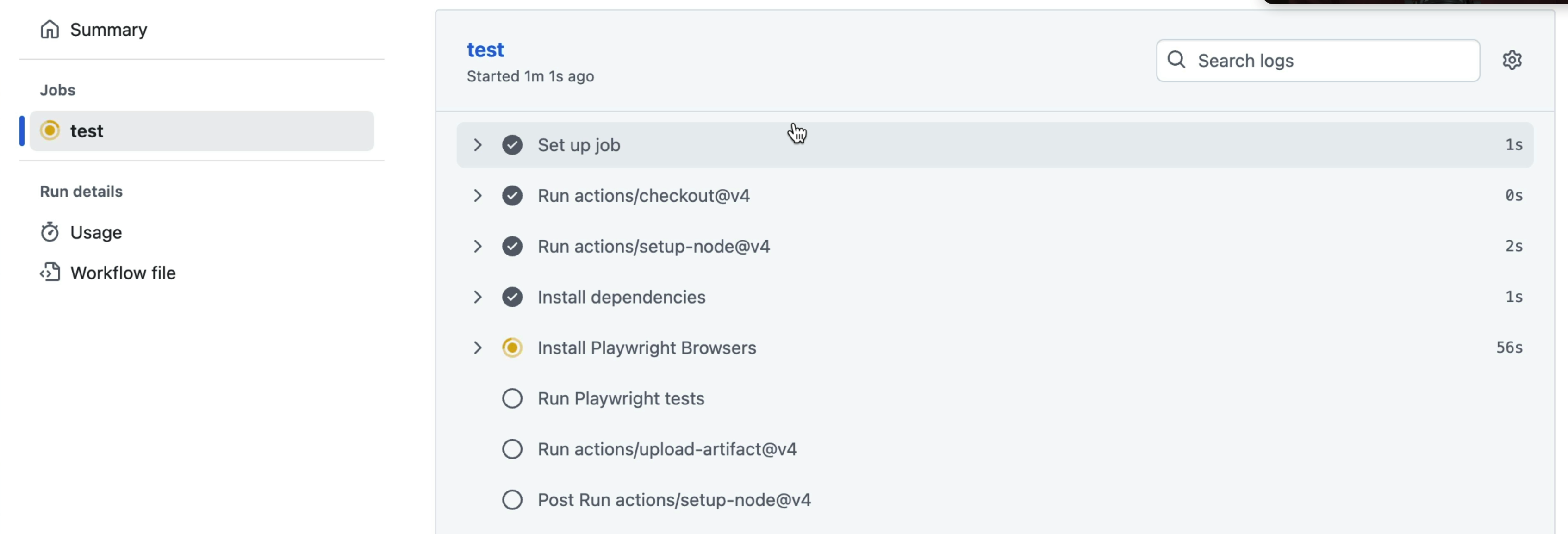Click the green checkmark next to Set up job
This screenshot has width=1568, height=534.
[512, 145]
